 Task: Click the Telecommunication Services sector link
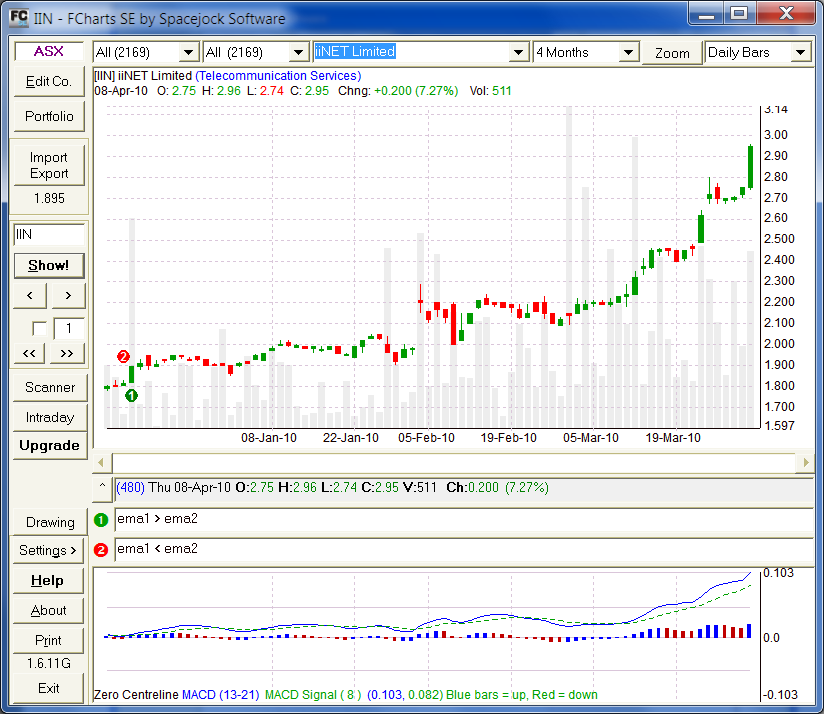pos(278,76)
